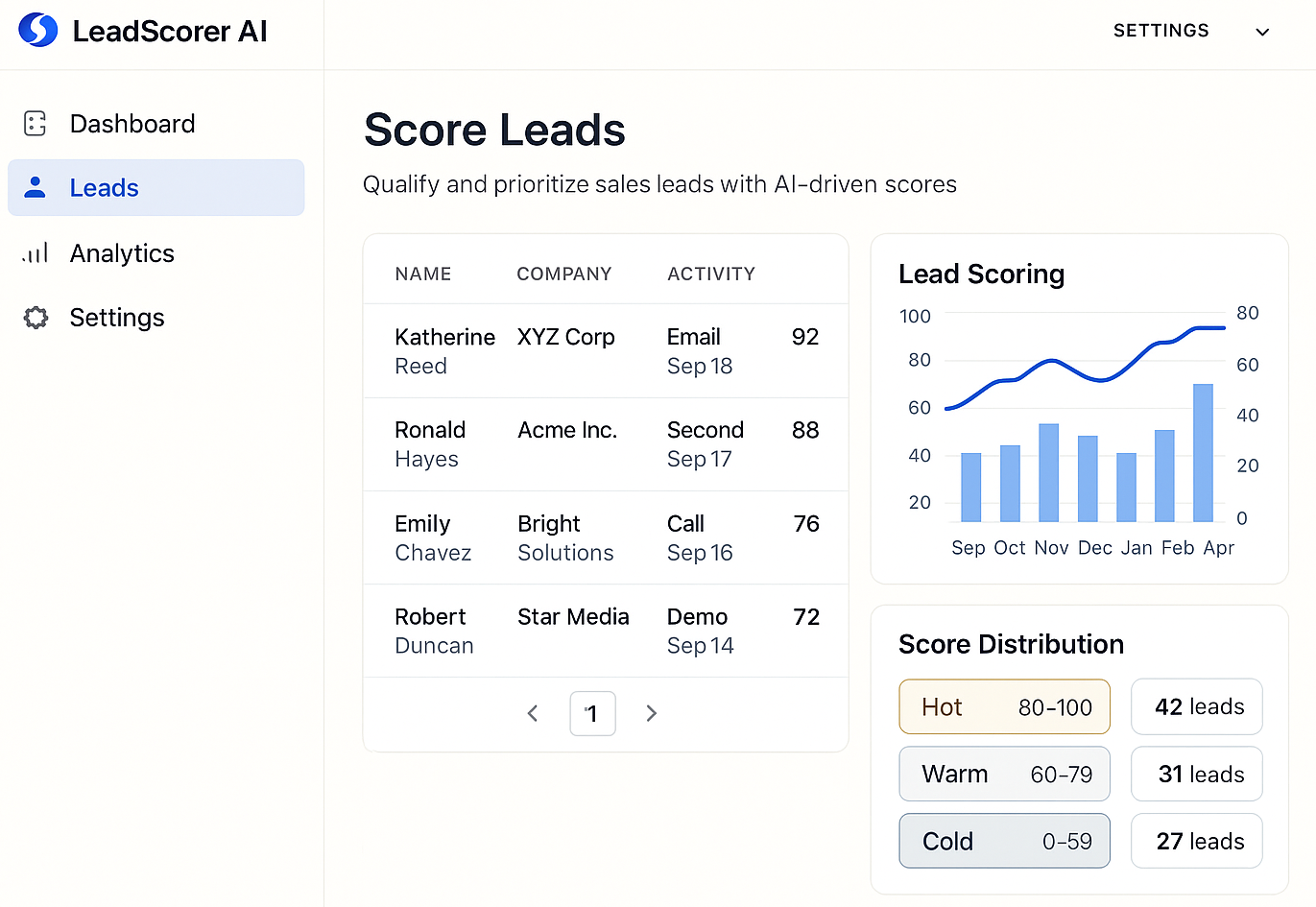Click the previous page arrow icon
This screenshot has height=907, width=1316.
[x=533, y=713]
